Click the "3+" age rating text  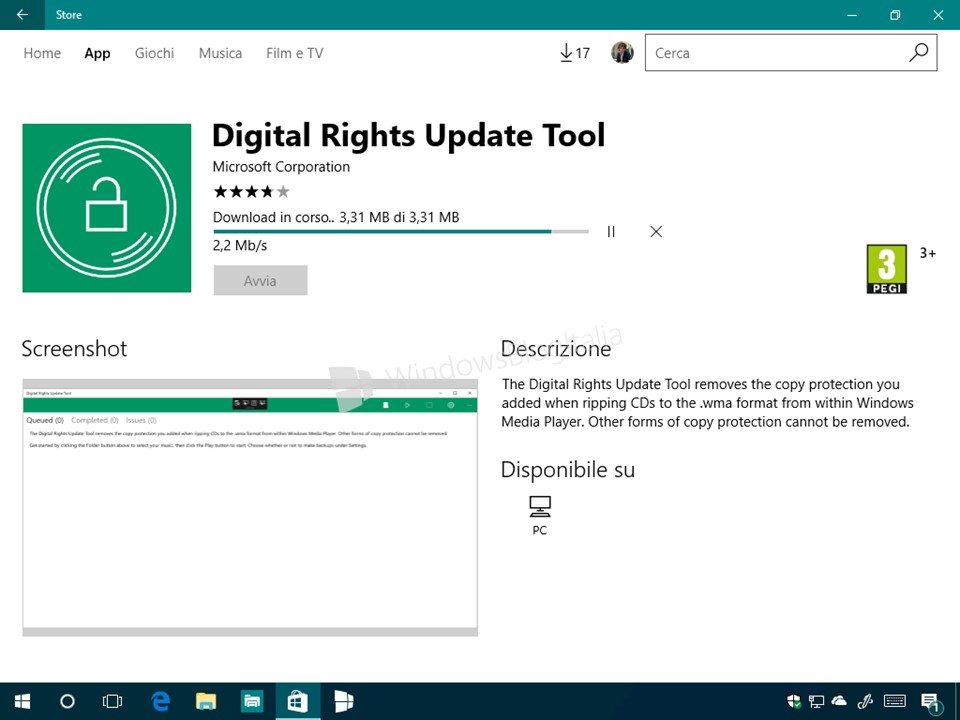(x=928, y=253)
